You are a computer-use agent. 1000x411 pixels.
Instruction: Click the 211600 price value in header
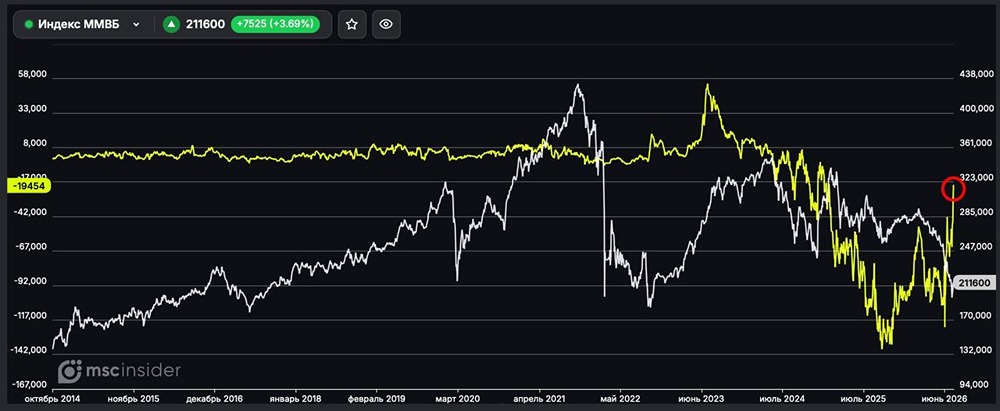205,25
